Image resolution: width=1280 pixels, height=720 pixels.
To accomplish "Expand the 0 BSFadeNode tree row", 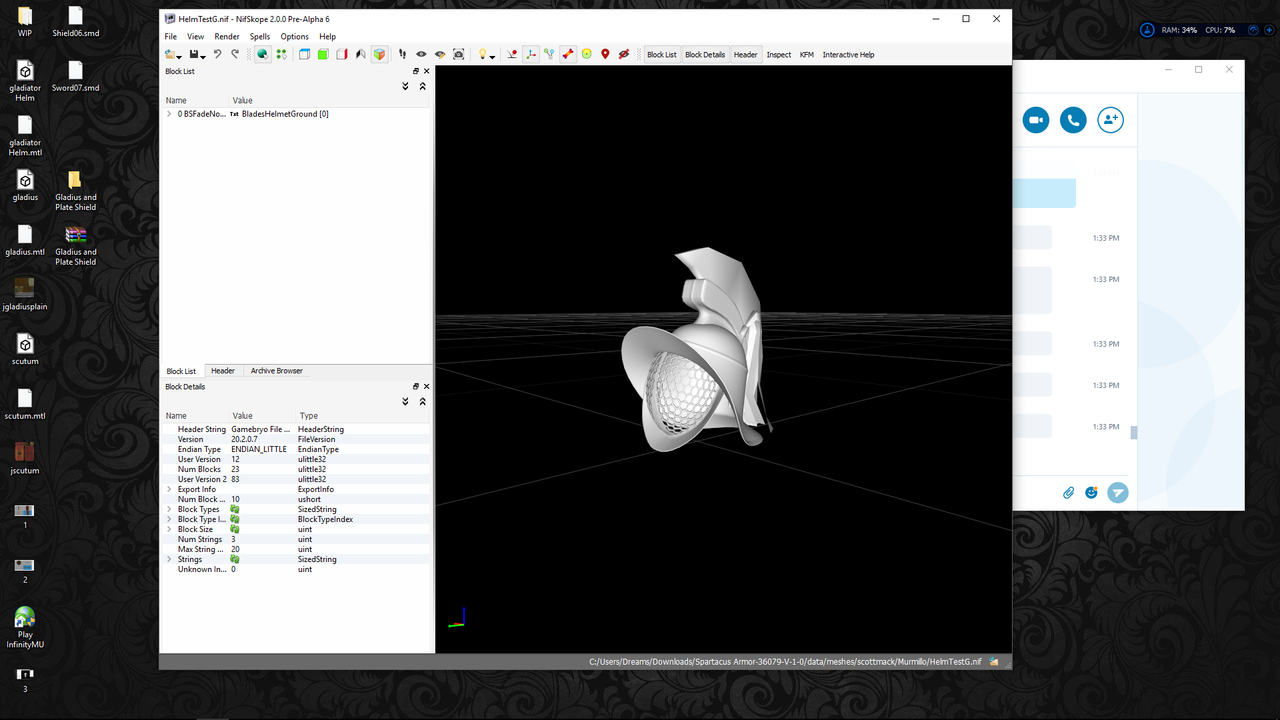I will 169,114.
